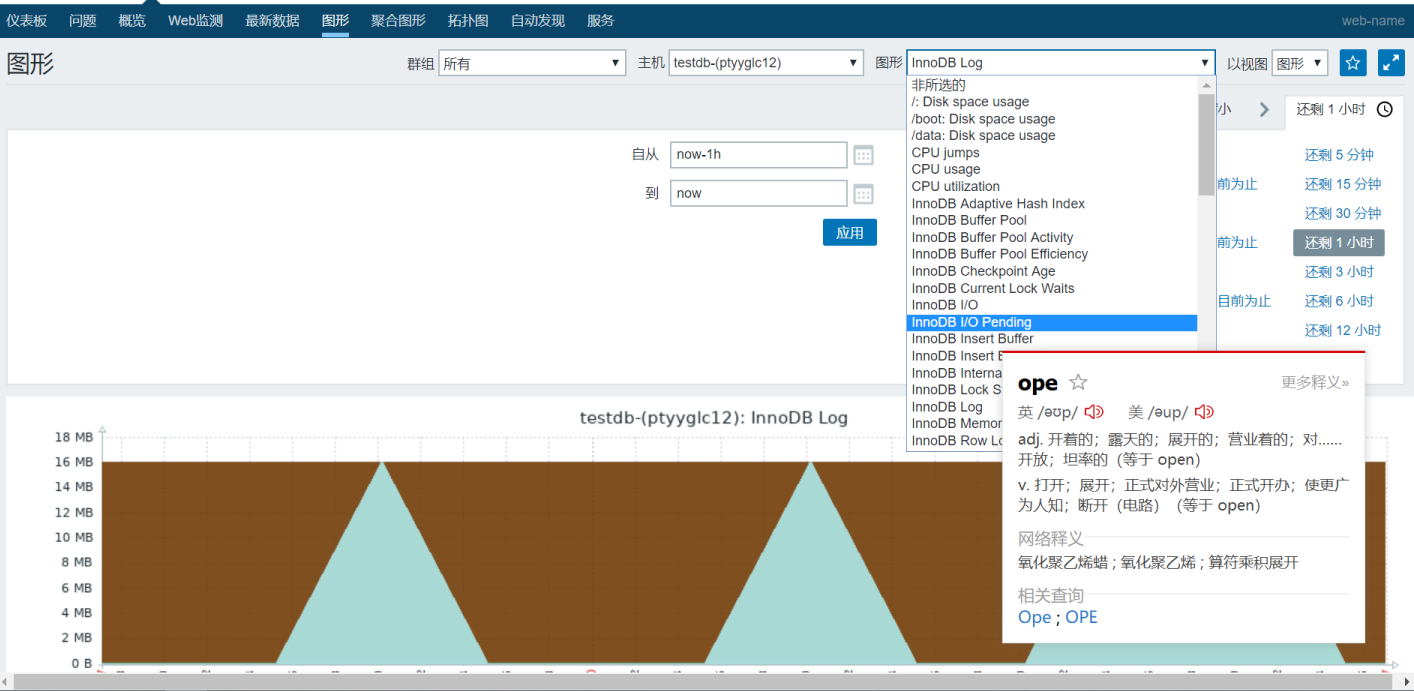Choose CPU utilization graph option

(x=1052, y=186)
